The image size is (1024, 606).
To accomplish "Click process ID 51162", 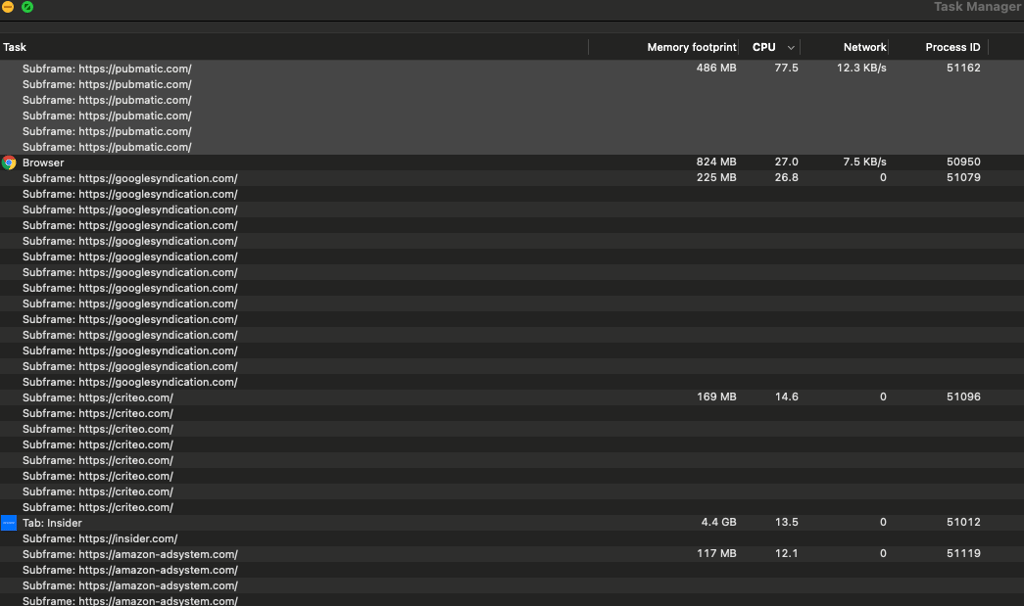I will (963, 68).
